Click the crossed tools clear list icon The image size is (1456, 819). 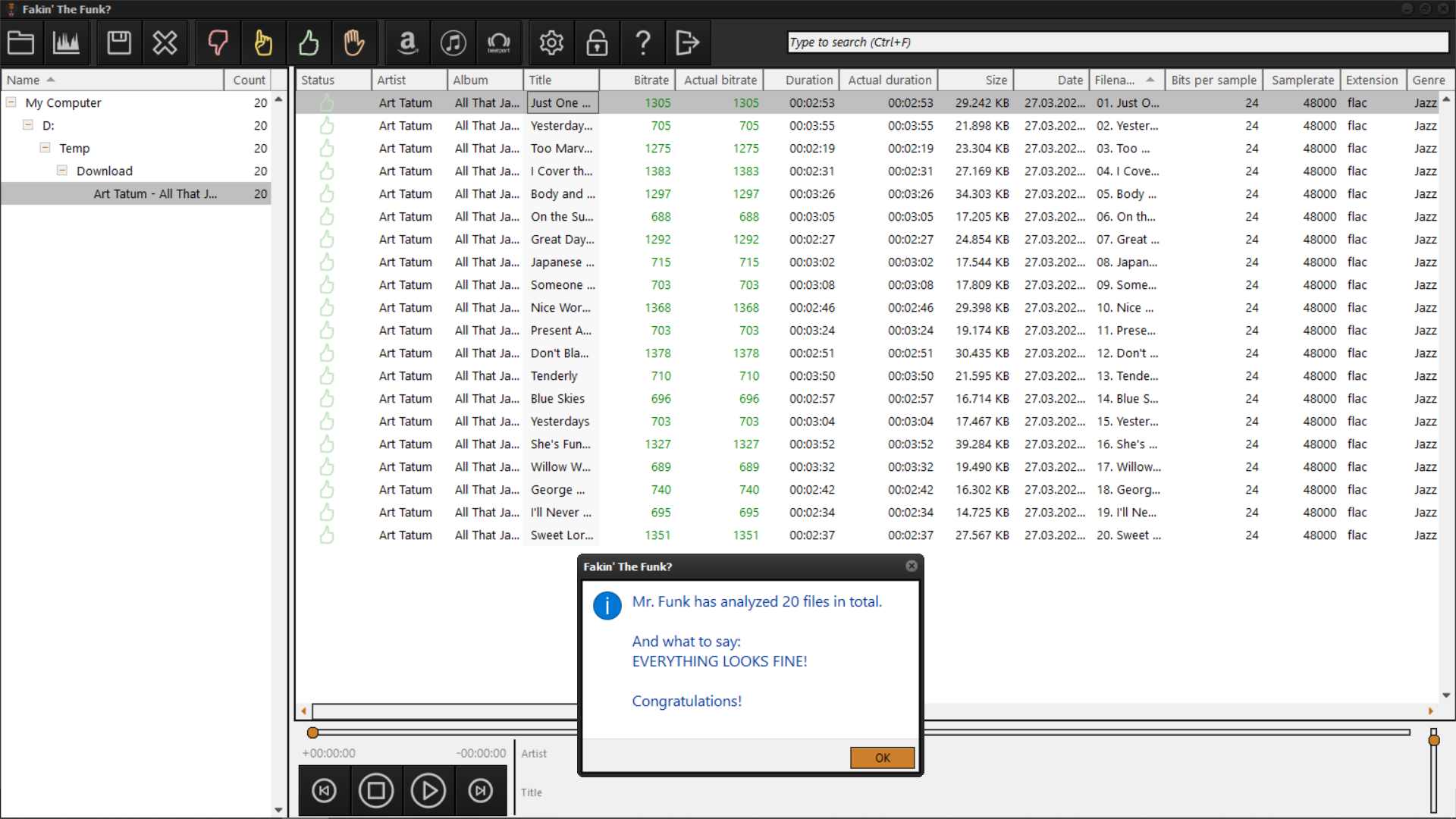165,42
